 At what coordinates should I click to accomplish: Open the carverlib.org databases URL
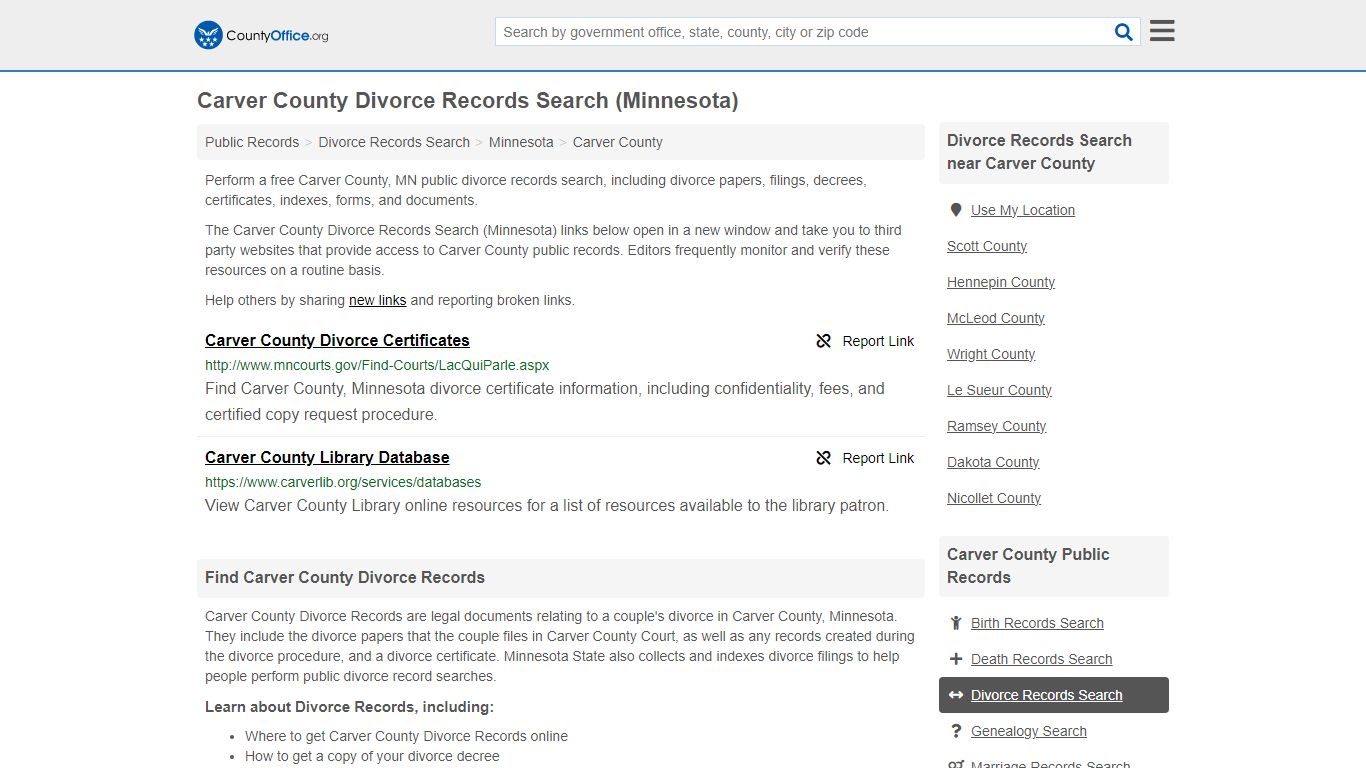click(343, 482)
